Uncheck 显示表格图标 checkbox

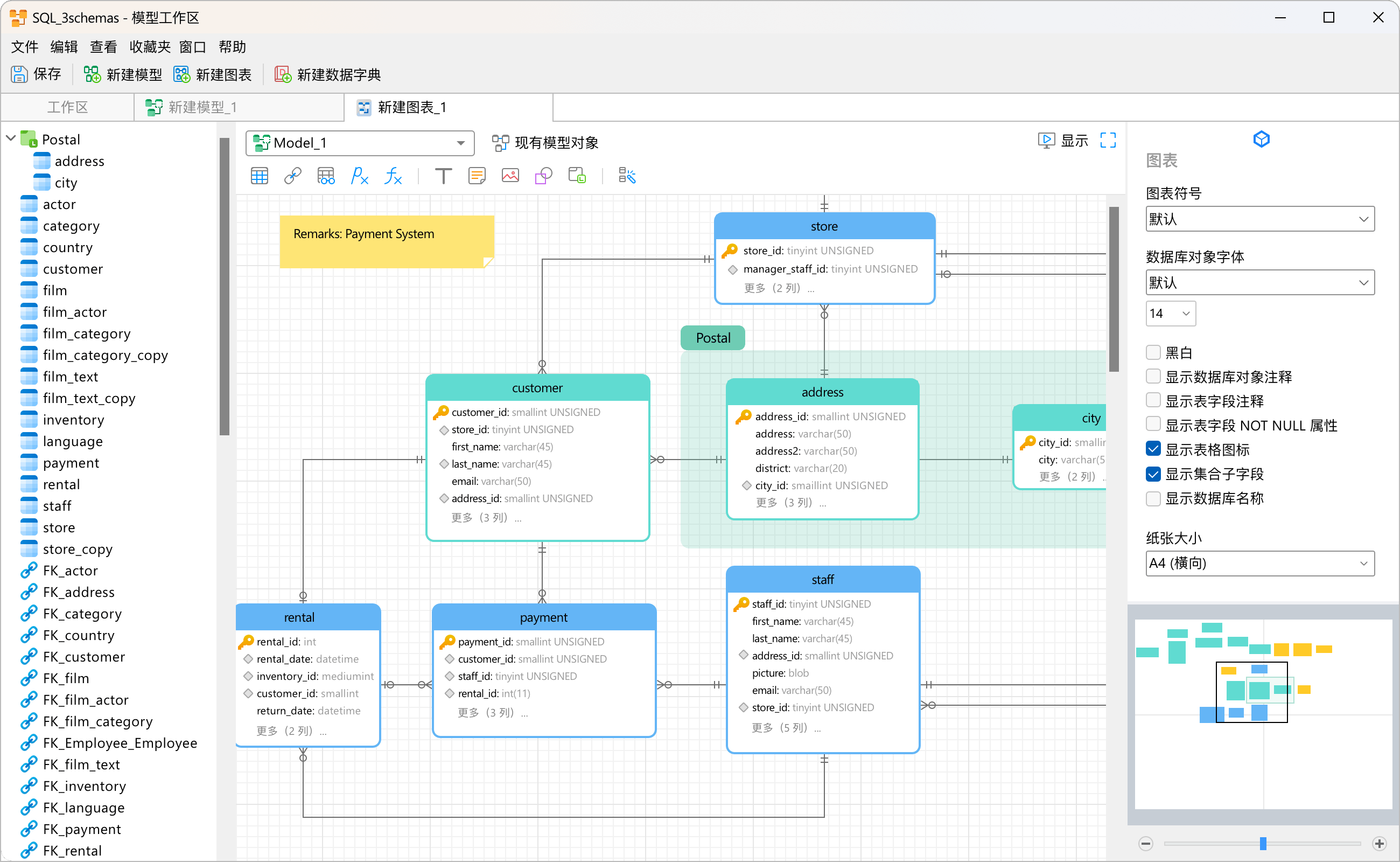(x=1153, y=449)
